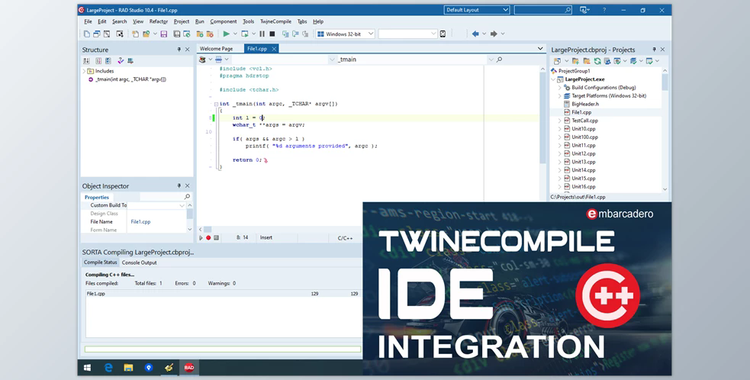Close the File1.cpp editor tab
The width and height of the screenshot is (750, 380).
coord(274,49)
